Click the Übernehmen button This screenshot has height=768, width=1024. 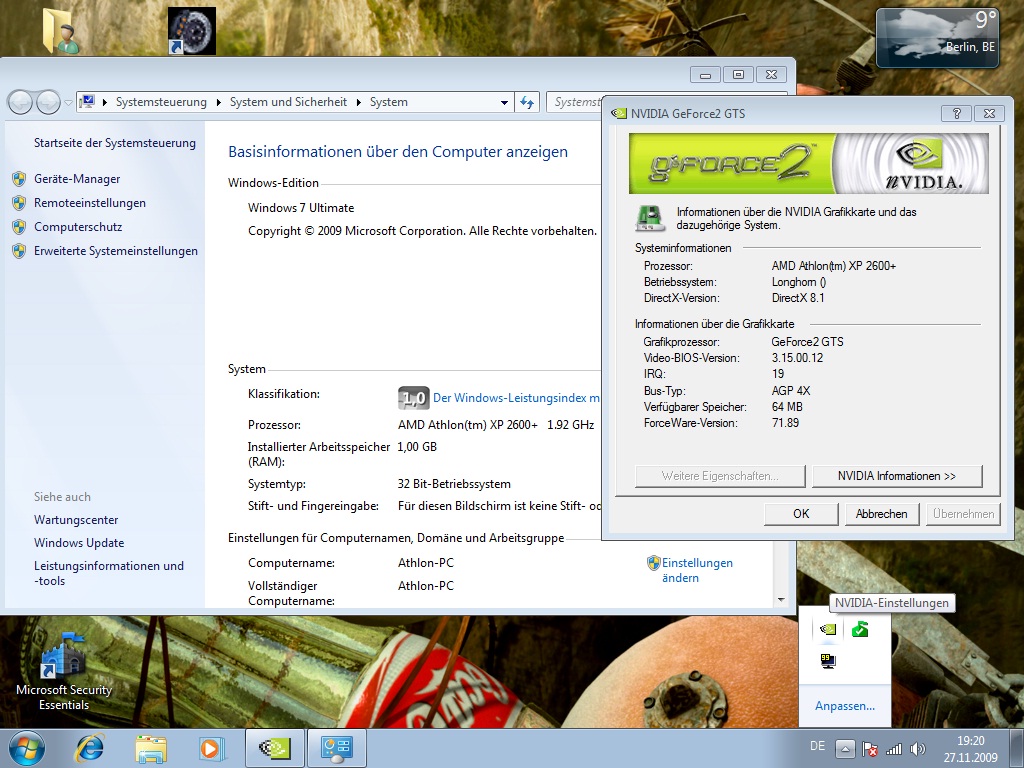point(963,514)
